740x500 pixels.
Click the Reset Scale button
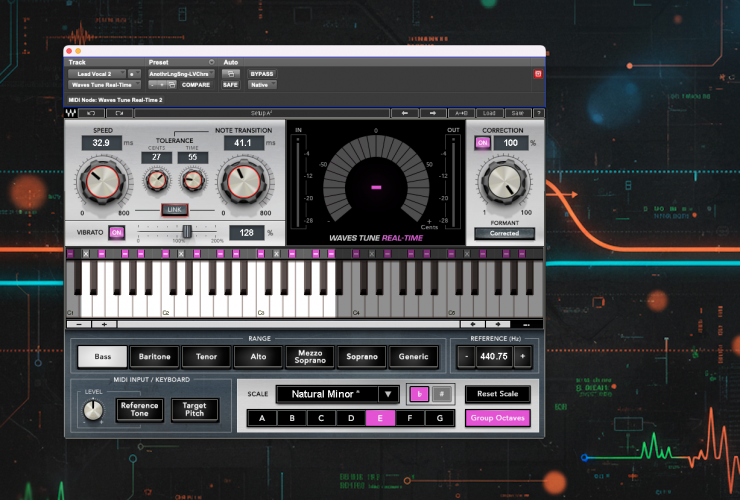tap(497, 394)
